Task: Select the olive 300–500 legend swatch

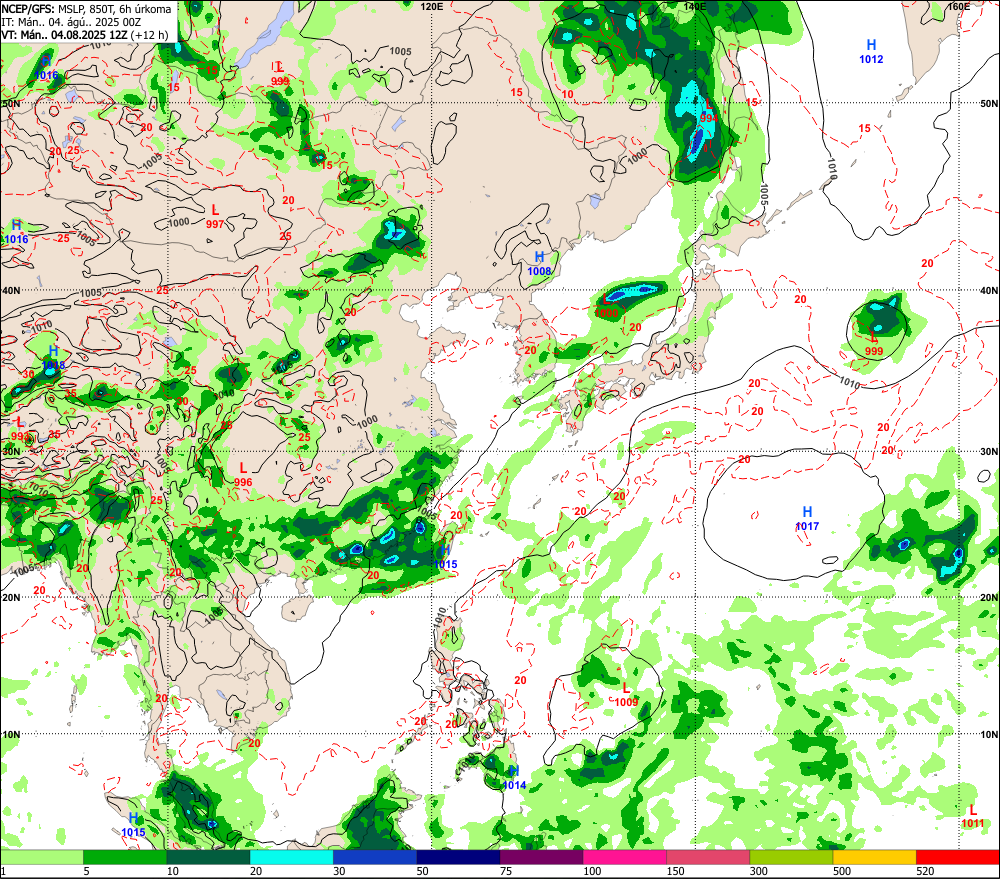Action: click(791, 857)
